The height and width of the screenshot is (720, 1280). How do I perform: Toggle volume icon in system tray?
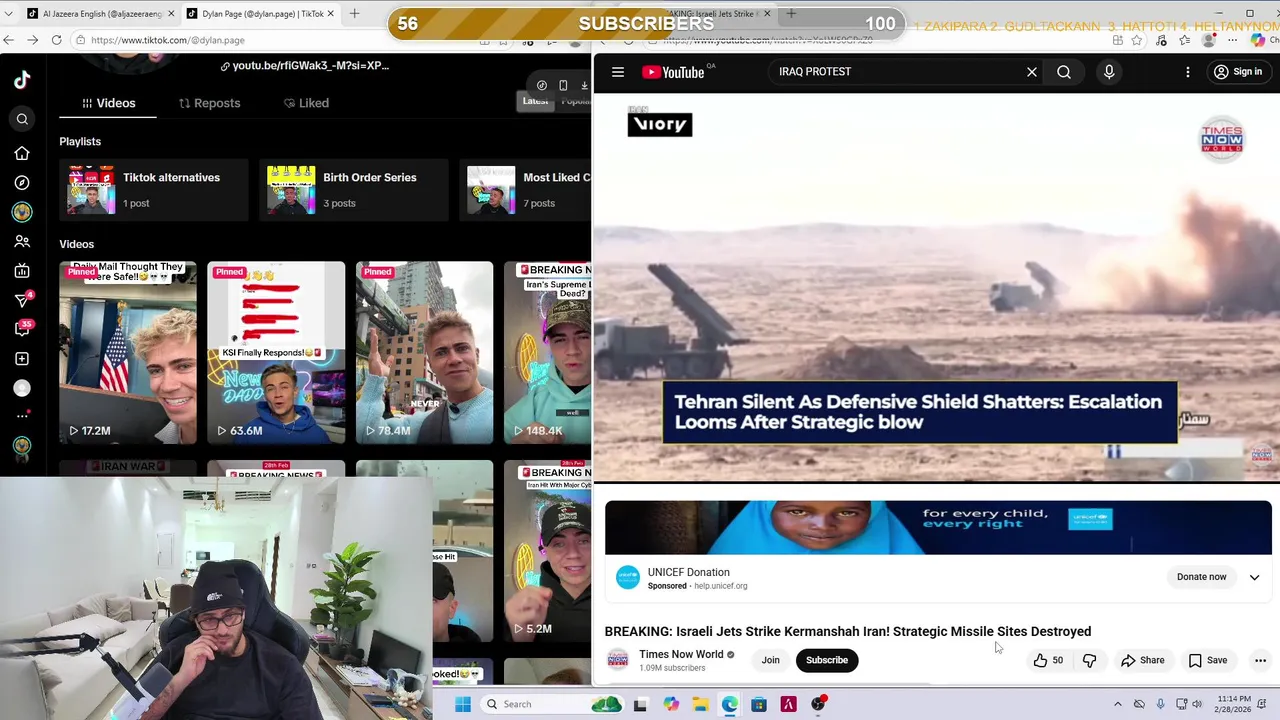(x=1198, y=704)
